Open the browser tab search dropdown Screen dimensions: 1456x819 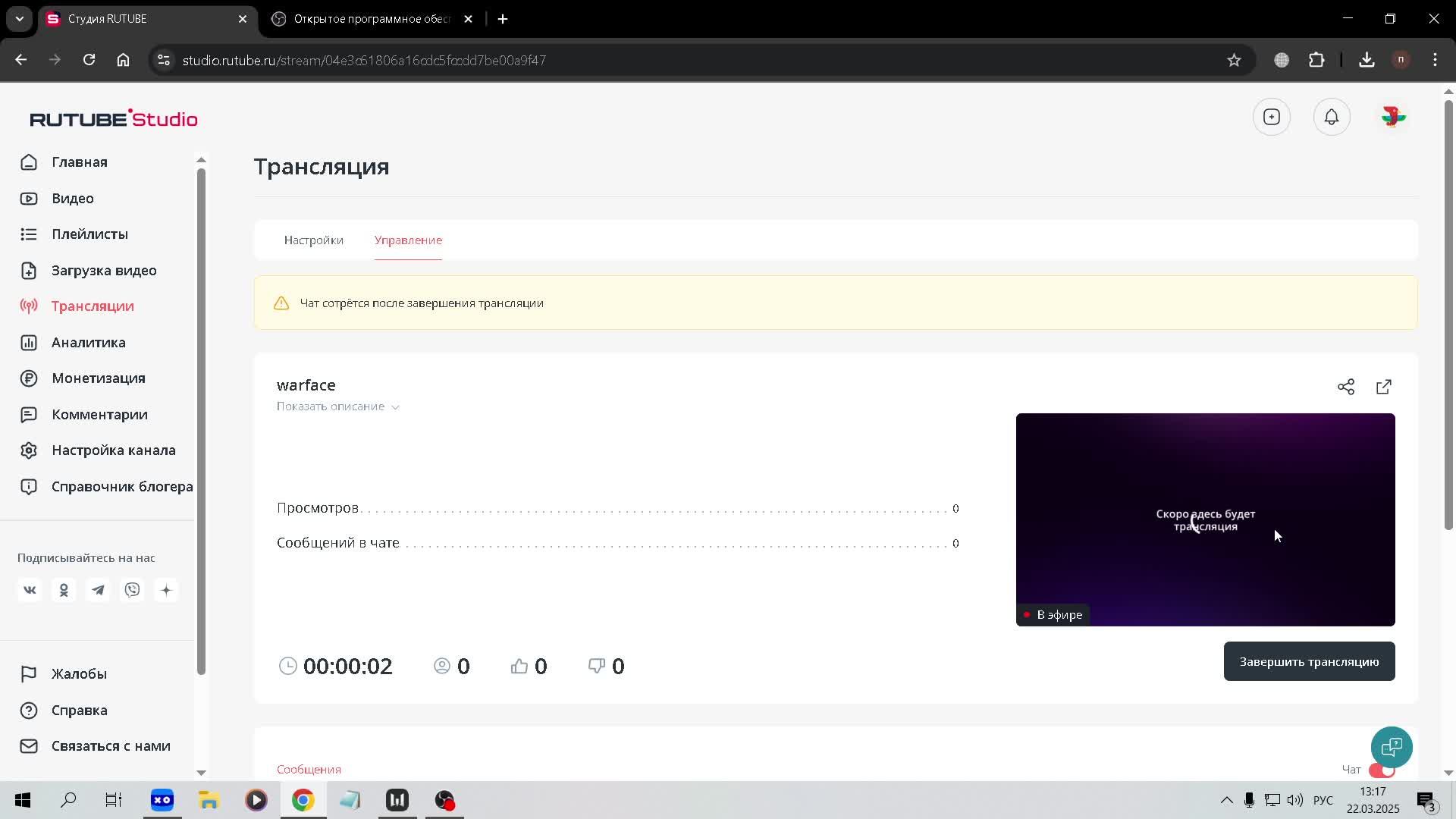pos(20,19)
